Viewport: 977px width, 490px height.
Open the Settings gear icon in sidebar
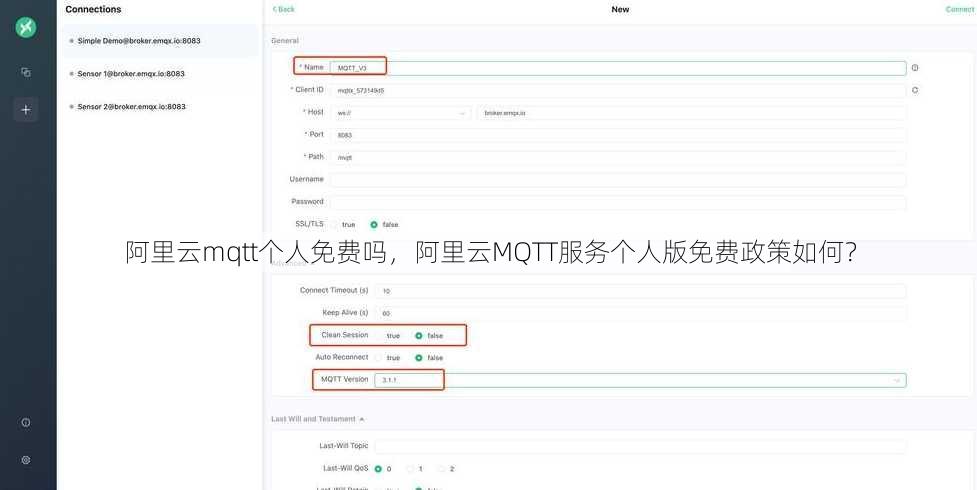26,460
